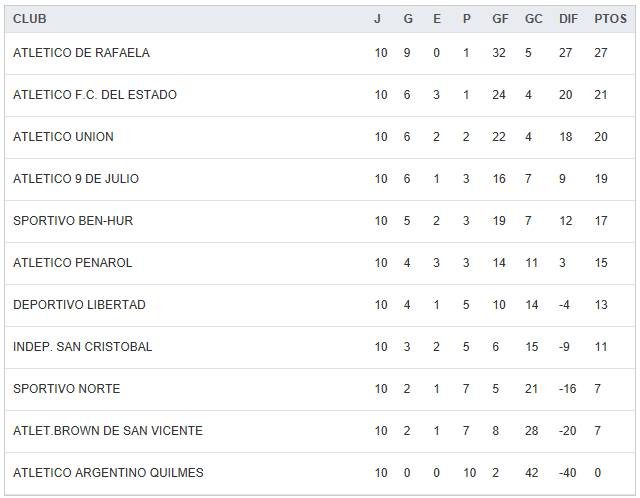Open ATLETICO 9 DE JULIO entry
640x498 pixels.
click(x=76, y=179)
